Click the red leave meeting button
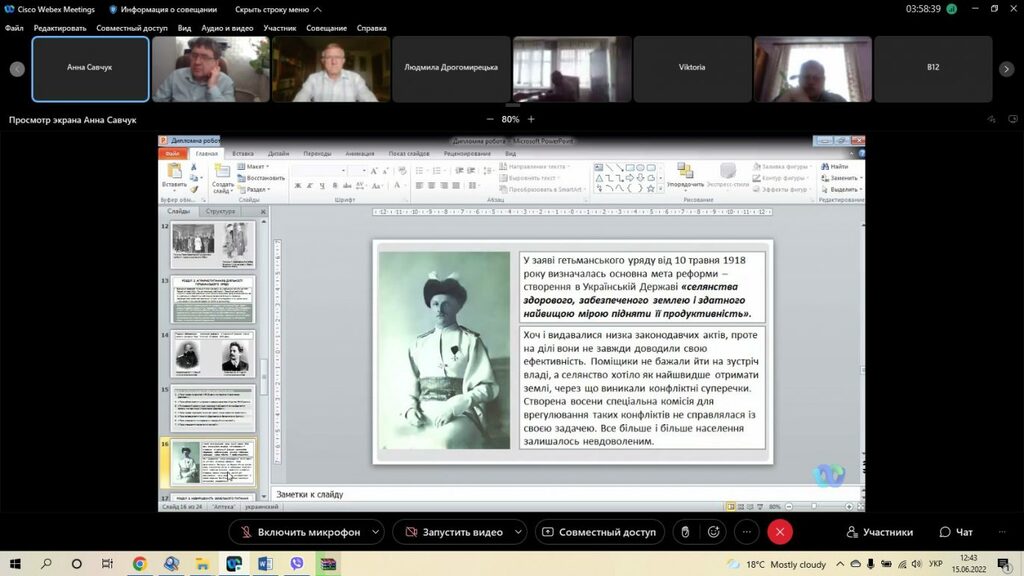 (780, 532)
